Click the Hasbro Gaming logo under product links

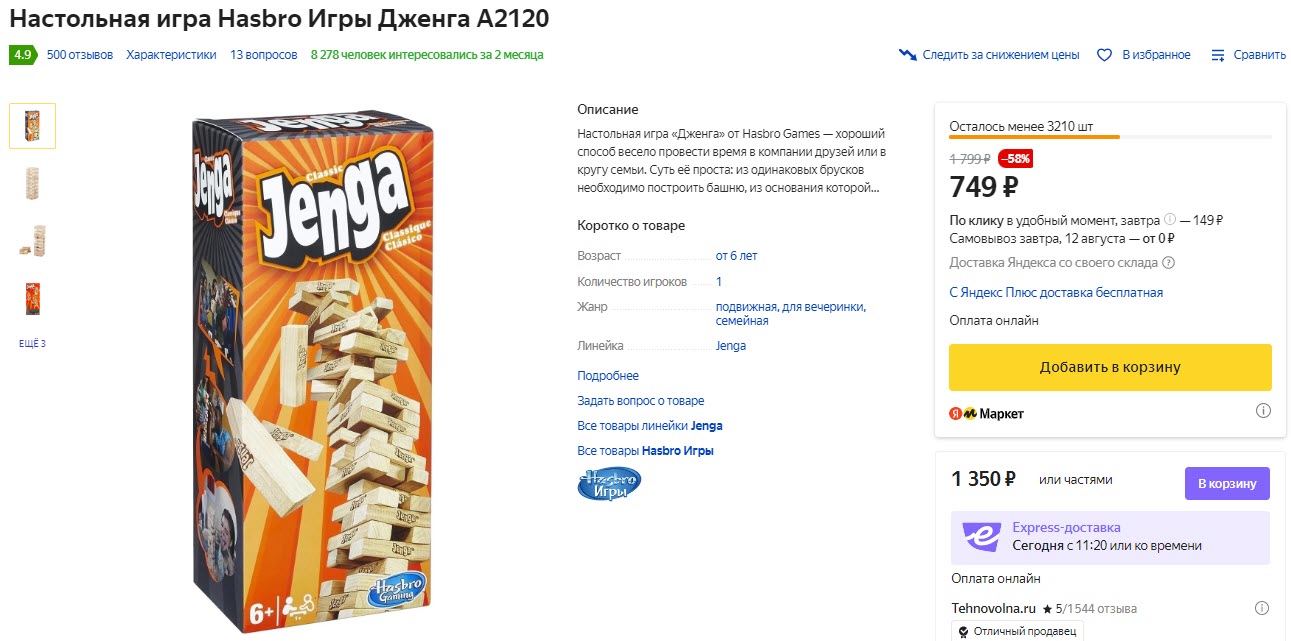609,483
